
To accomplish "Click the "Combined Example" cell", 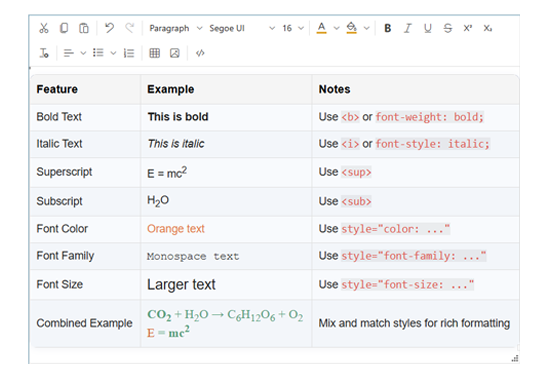I will [x=85, y=323].
